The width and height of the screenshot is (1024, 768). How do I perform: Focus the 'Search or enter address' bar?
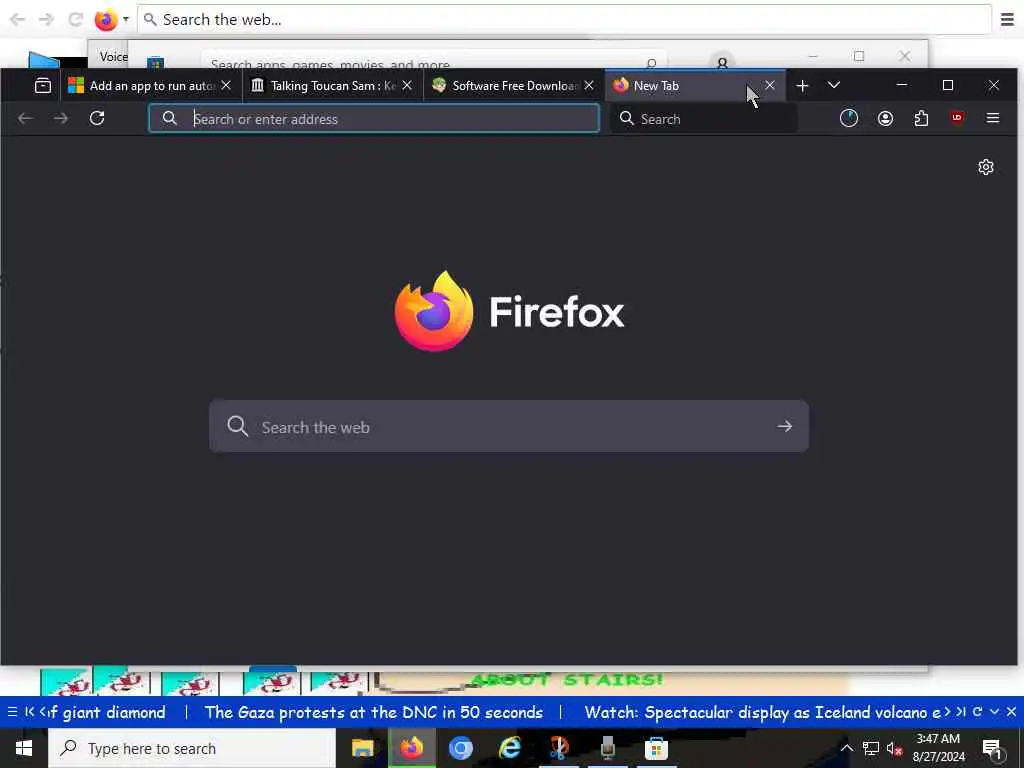coord(374,118)
